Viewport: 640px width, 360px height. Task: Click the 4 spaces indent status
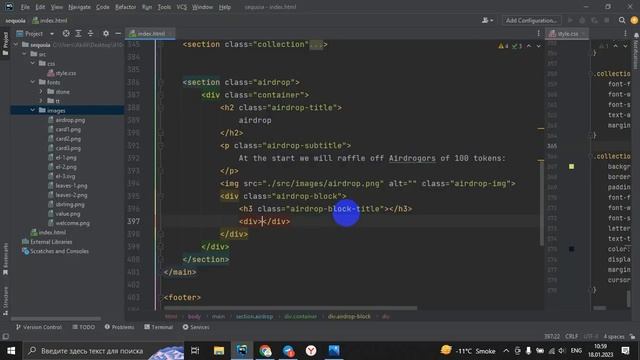tap(614, 336)
